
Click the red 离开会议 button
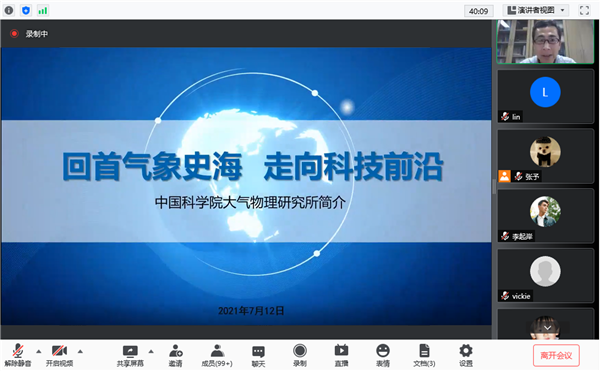pyautogui.click(x=556, y=355)
